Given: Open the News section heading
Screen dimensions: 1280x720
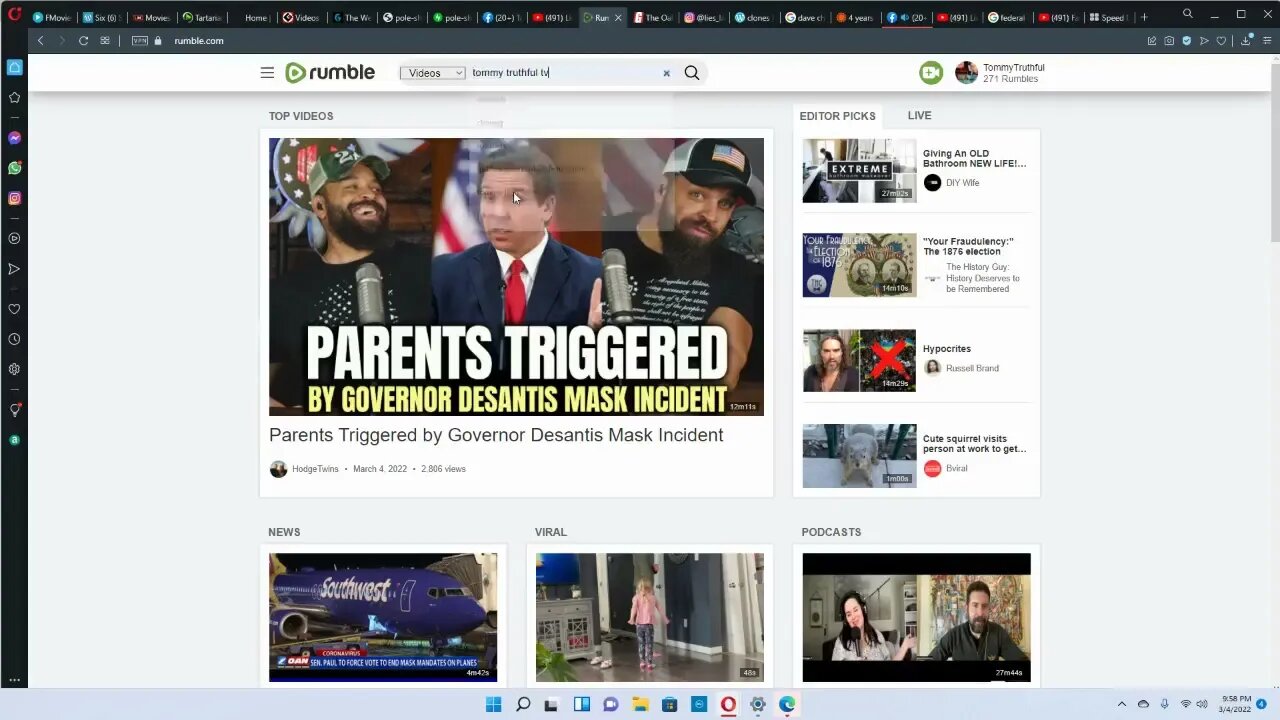Looking at the screenshot, I should pos(284,532).
